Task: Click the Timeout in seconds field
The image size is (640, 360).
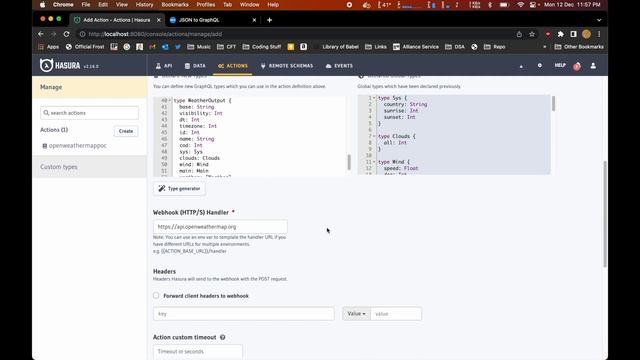Action: point(198,351)
